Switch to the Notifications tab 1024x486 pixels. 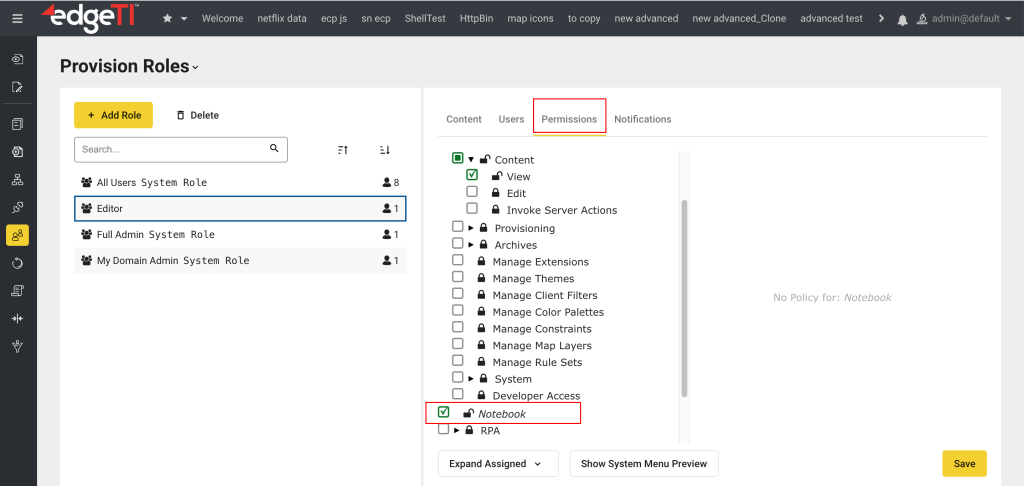[x=642, y=119]
